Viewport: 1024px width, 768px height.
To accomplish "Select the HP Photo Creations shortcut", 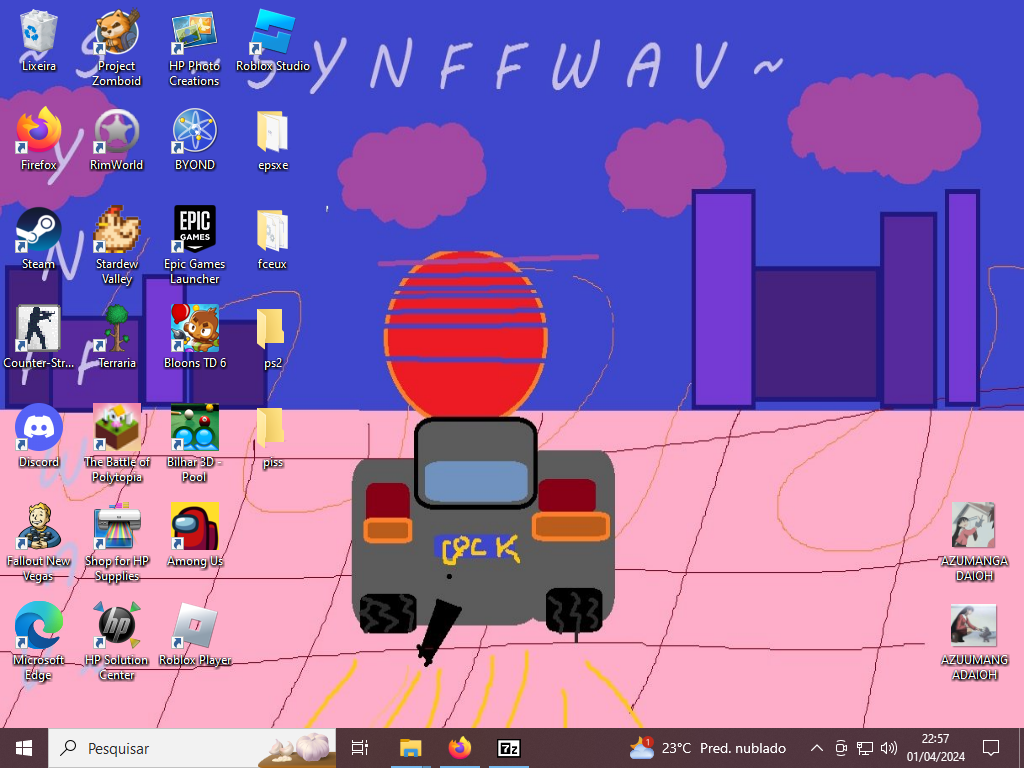I will point(194,48).
